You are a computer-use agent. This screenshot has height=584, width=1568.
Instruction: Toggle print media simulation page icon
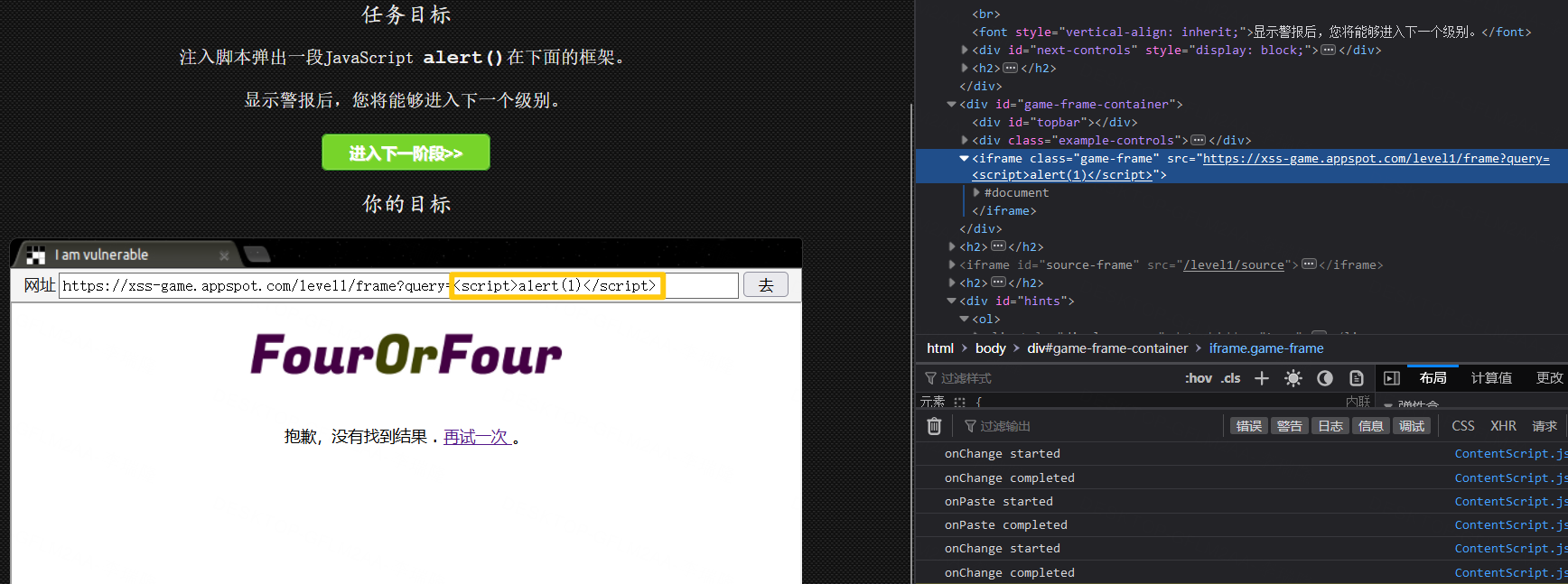pos(1357,378)
